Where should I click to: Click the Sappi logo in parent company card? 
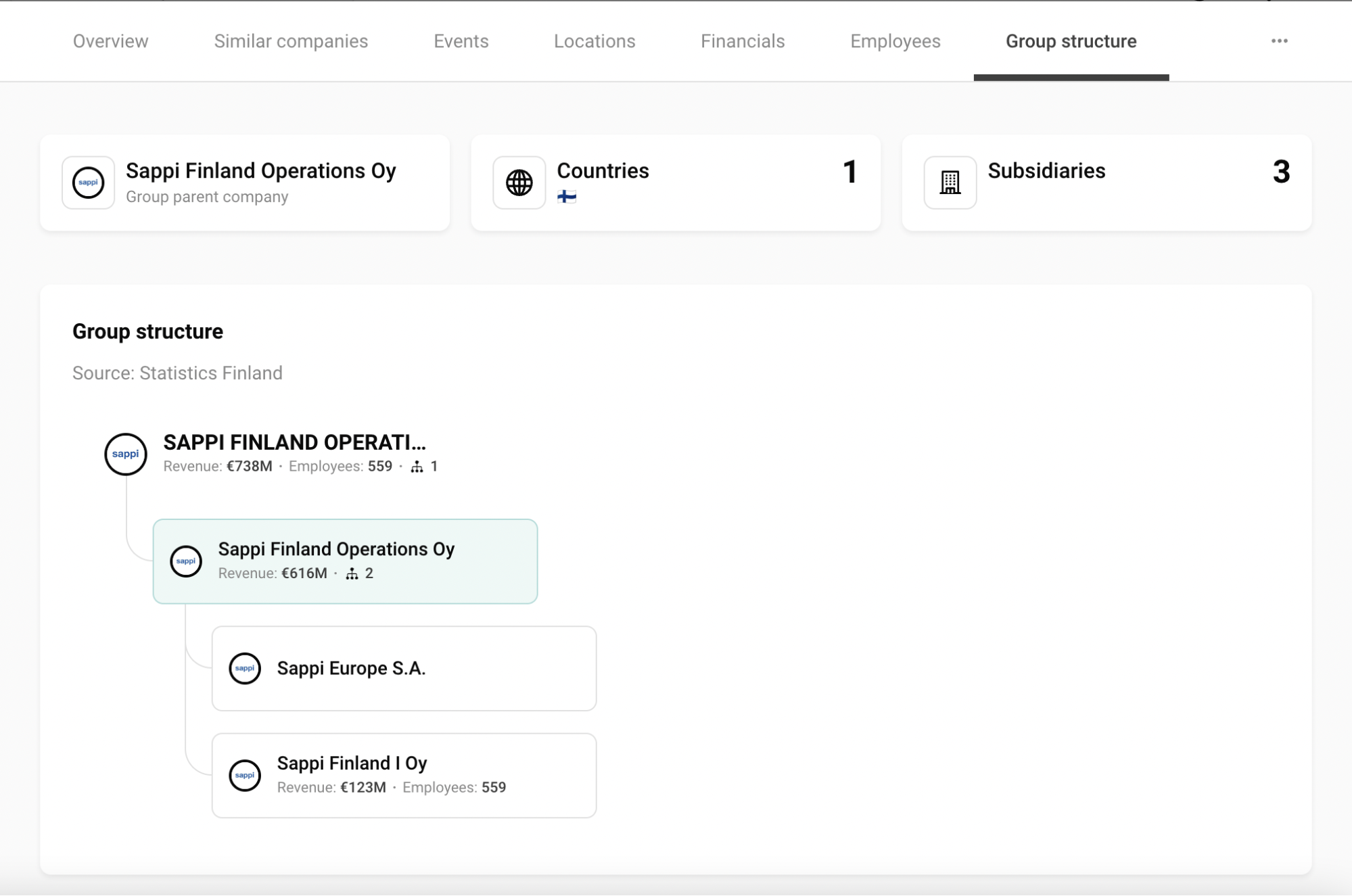89,183
